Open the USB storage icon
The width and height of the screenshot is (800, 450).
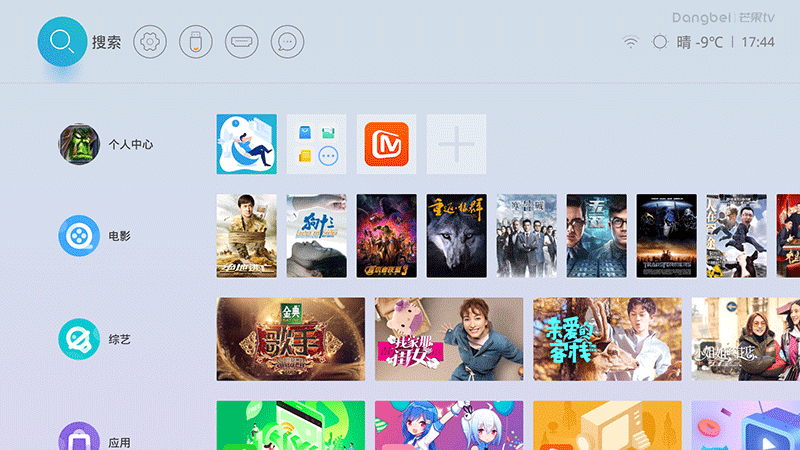pos(196,42)
